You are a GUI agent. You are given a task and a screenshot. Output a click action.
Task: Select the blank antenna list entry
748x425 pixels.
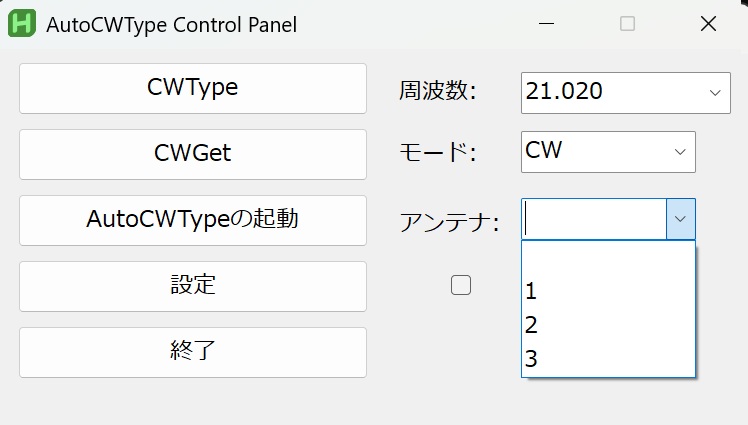(x=608, y=258)
